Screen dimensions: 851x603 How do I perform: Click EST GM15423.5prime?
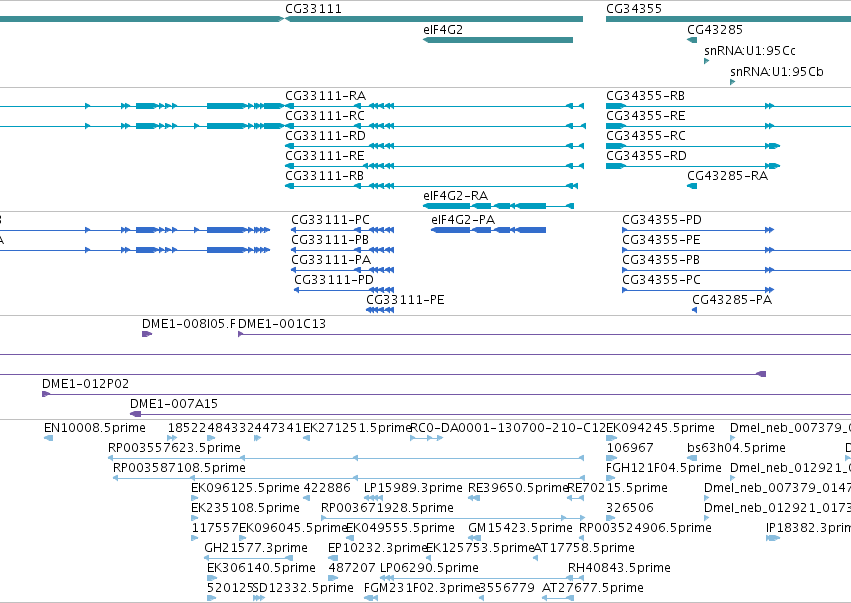coord(474,538)
